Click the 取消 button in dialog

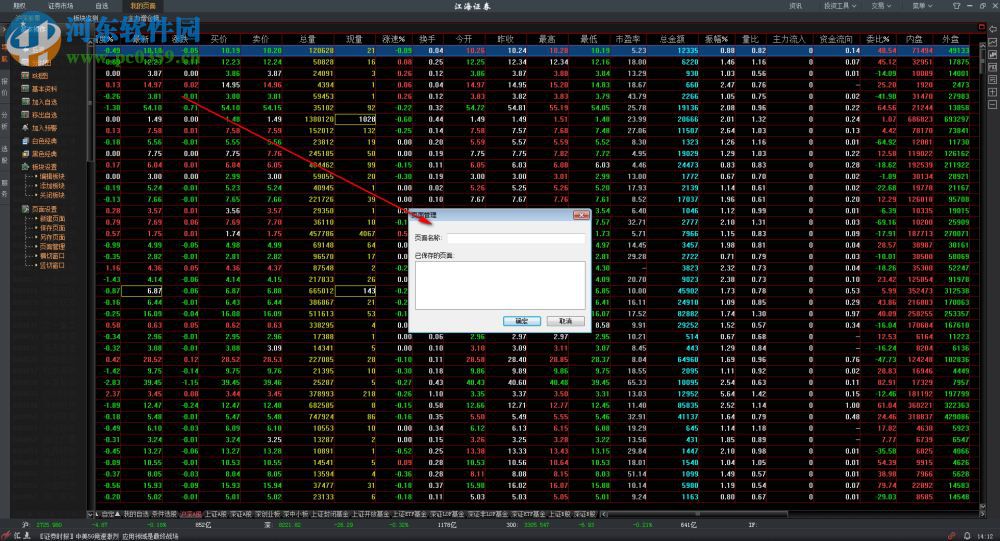pos(565,321)
